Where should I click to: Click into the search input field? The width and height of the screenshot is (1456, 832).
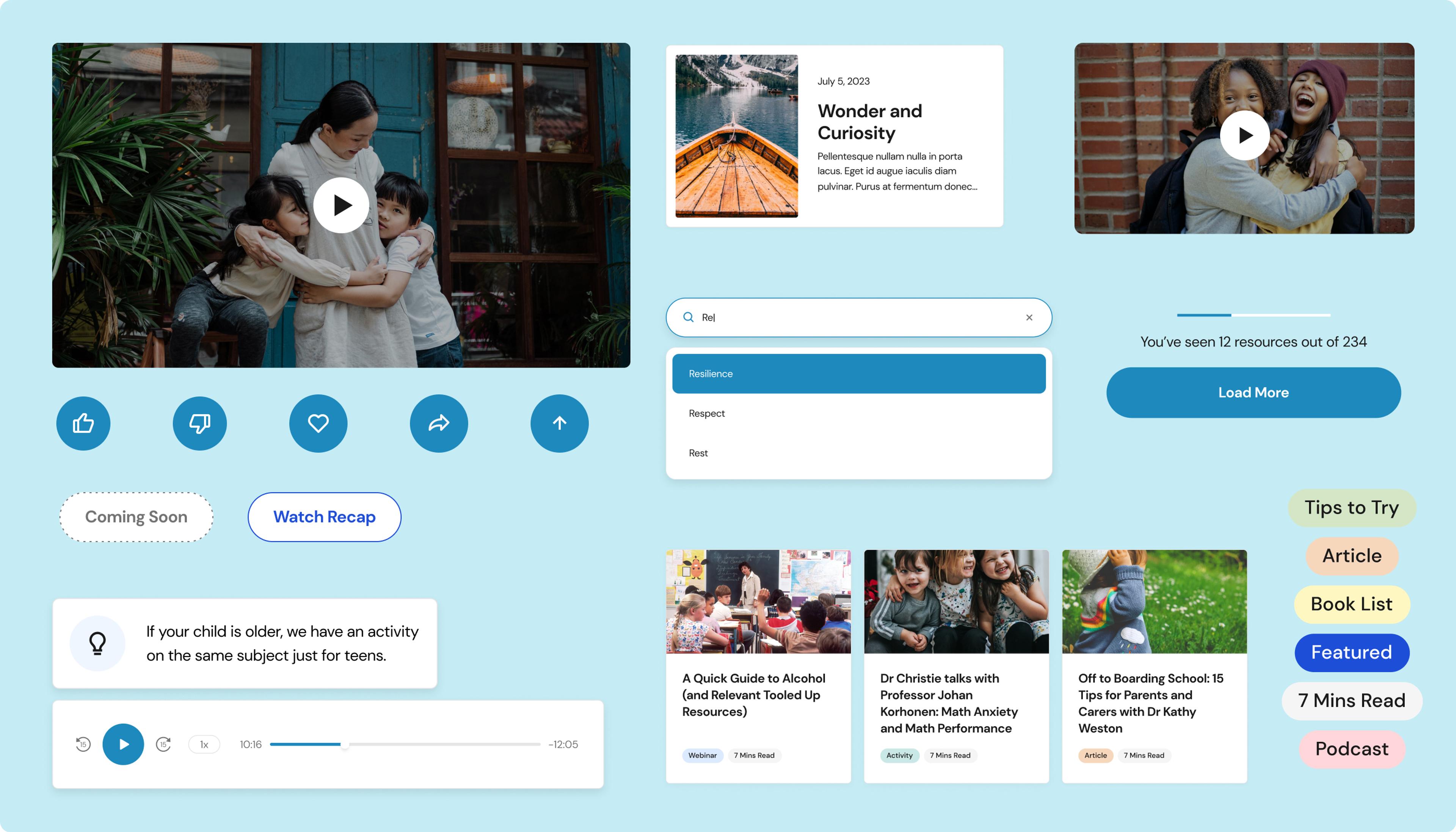point(857,318)
